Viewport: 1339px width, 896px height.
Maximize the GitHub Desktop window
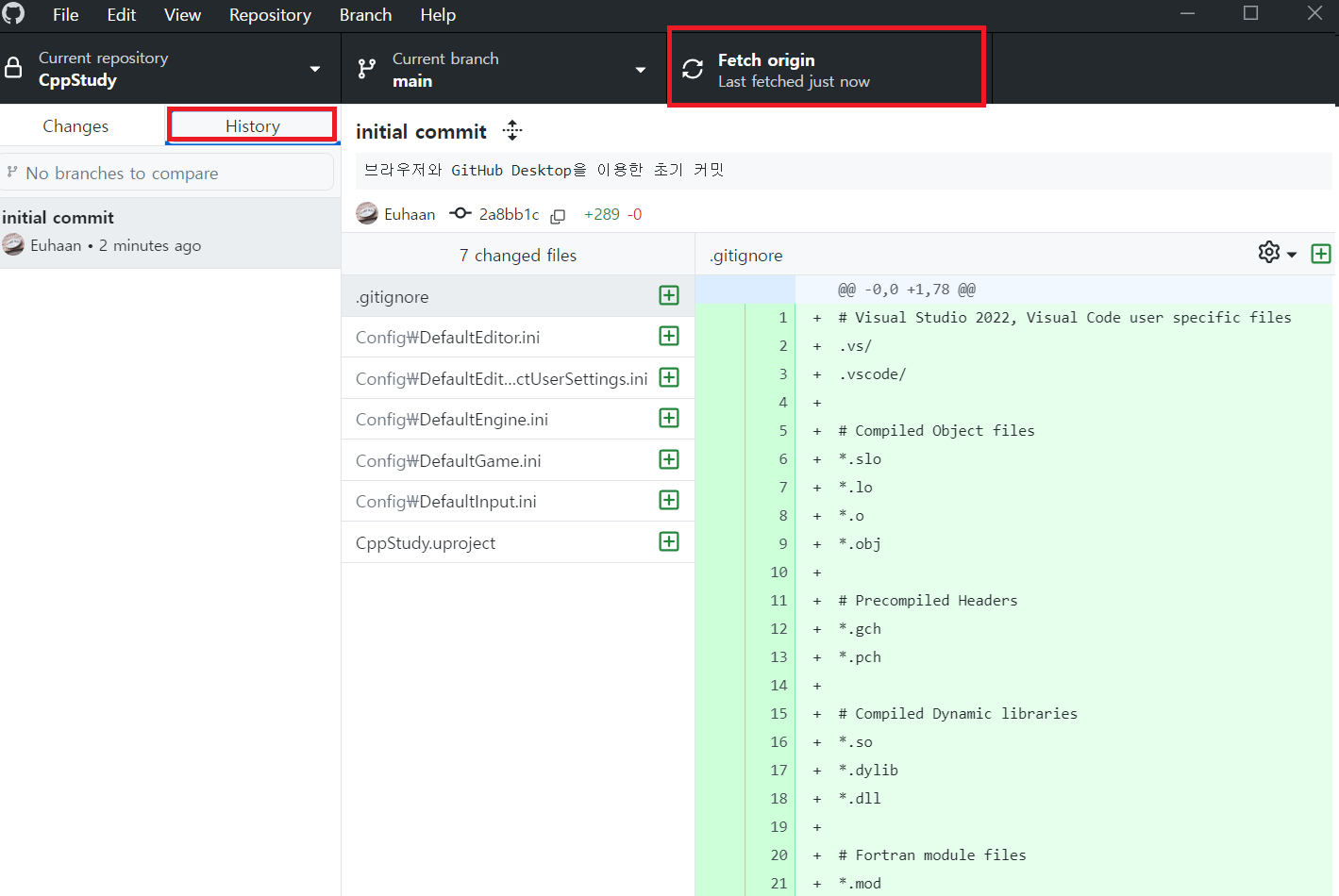[x=1251, y=13]
